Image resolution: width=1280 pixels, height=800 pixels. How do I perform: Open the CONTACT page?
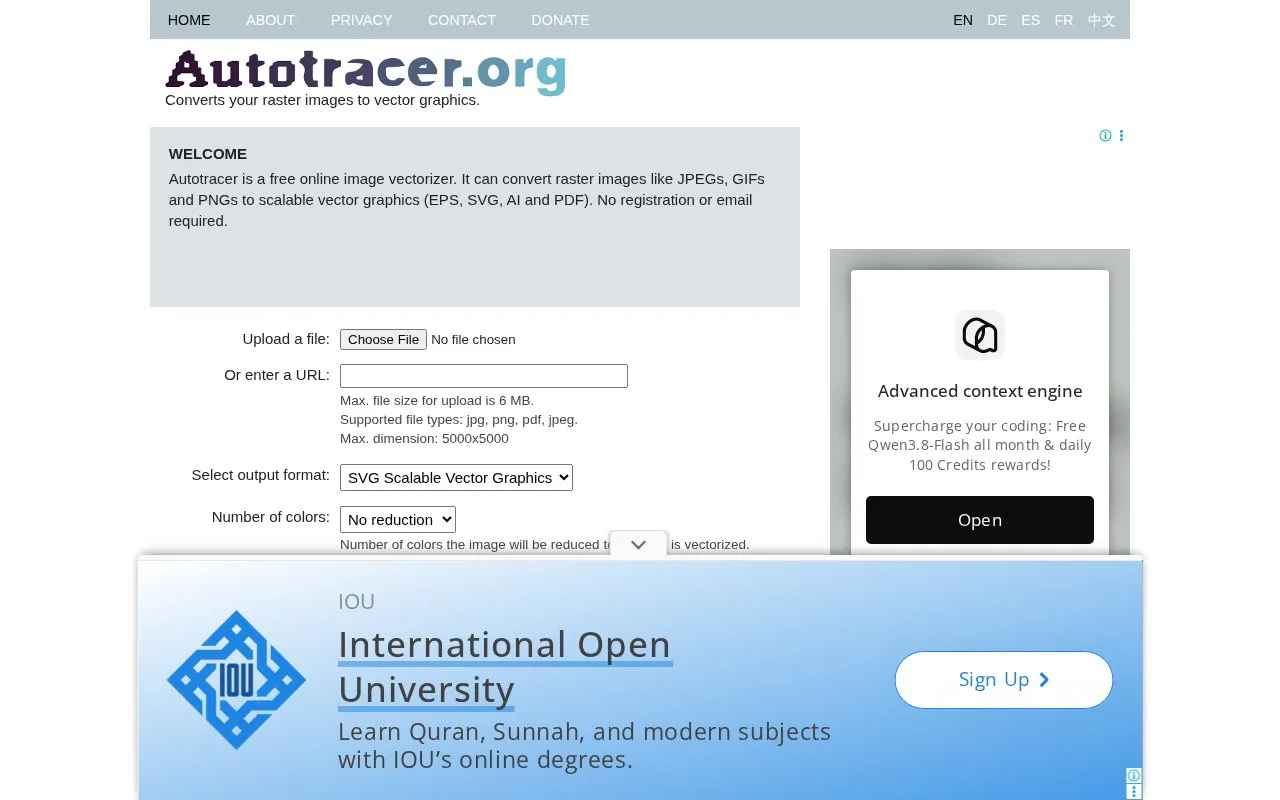(462, 20)
